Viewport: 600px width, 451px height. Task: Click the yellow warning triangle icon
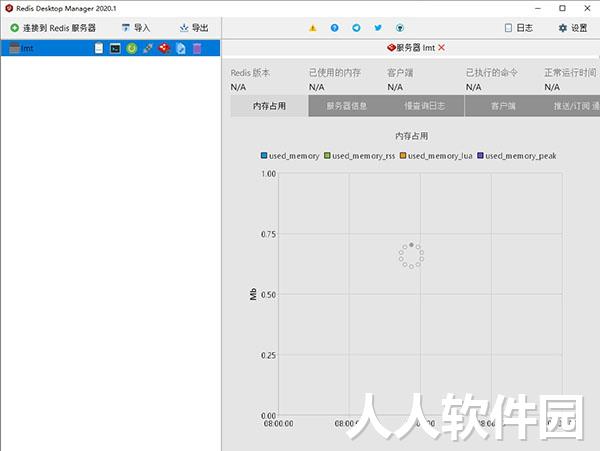click(x=313, y=28)
